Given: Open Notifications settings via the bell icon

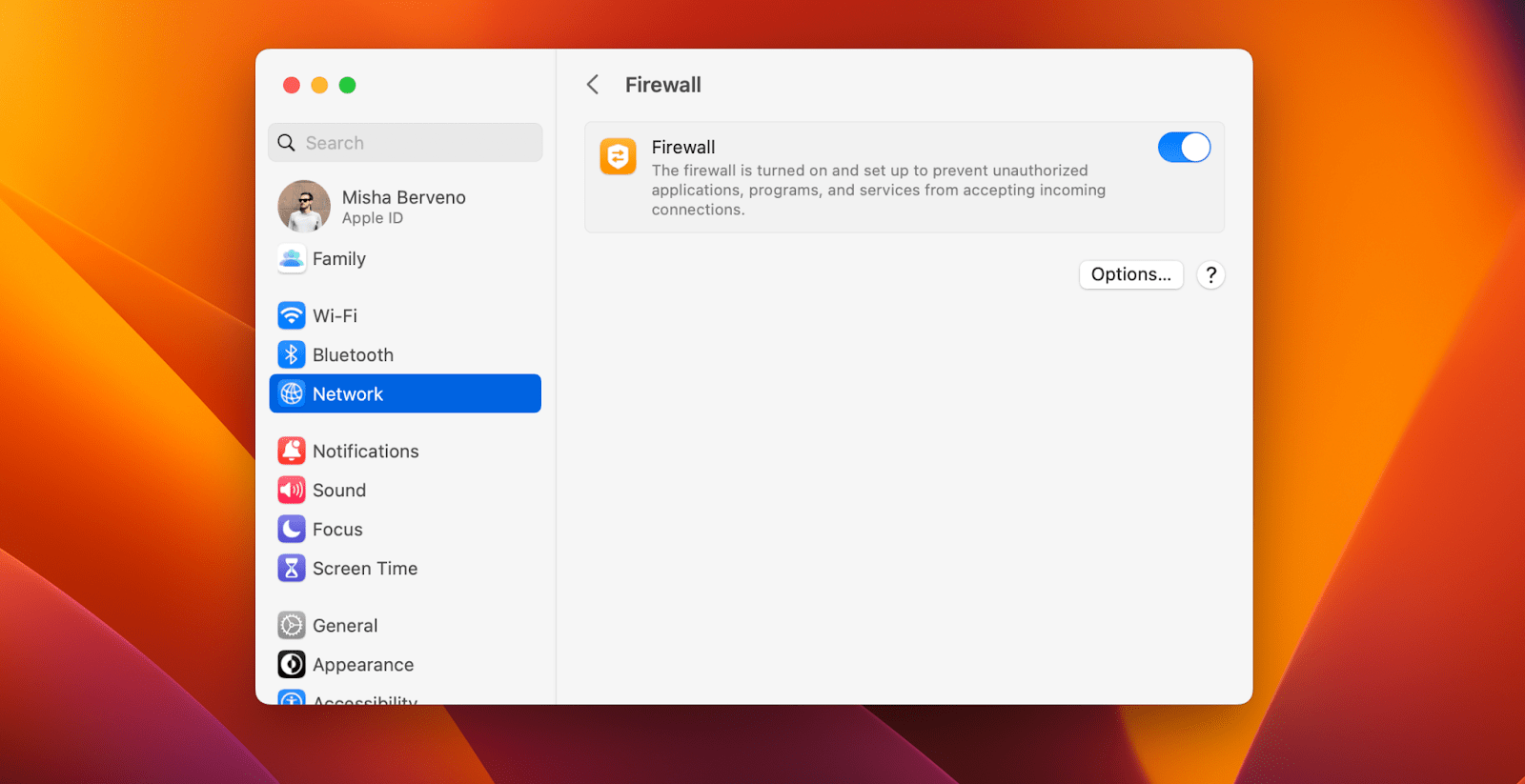Looking at the screenshot, I should pos(292,451).
